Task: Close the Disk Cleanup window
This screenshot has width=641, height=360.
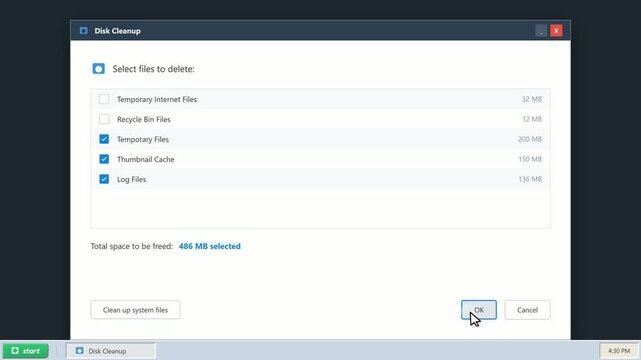Action: pos(556,31)
